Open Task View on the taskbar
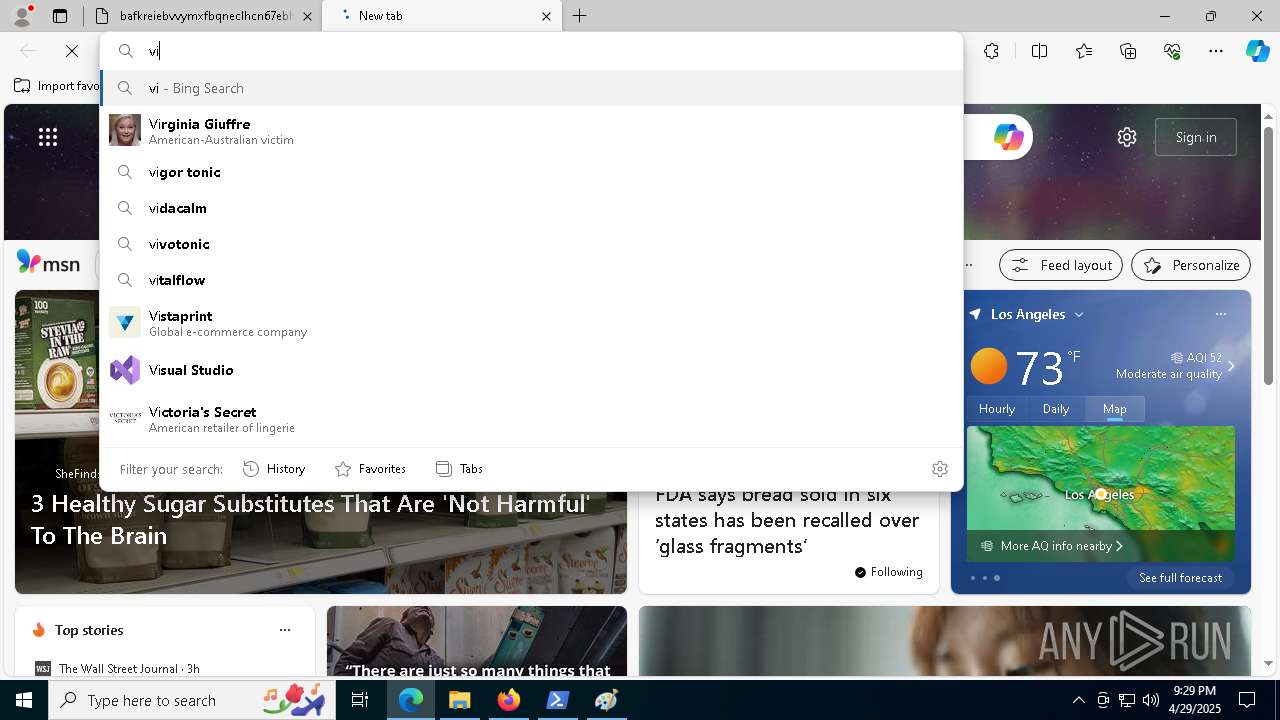Image resolution: width=1280 pixels, height=720 pixels. tap(360, 700)
